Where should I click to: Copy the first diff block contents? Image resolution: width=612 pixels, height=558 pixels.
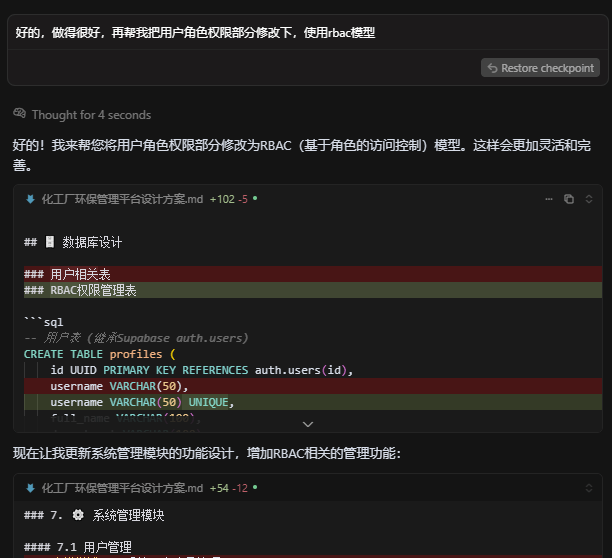coord(569,199)
